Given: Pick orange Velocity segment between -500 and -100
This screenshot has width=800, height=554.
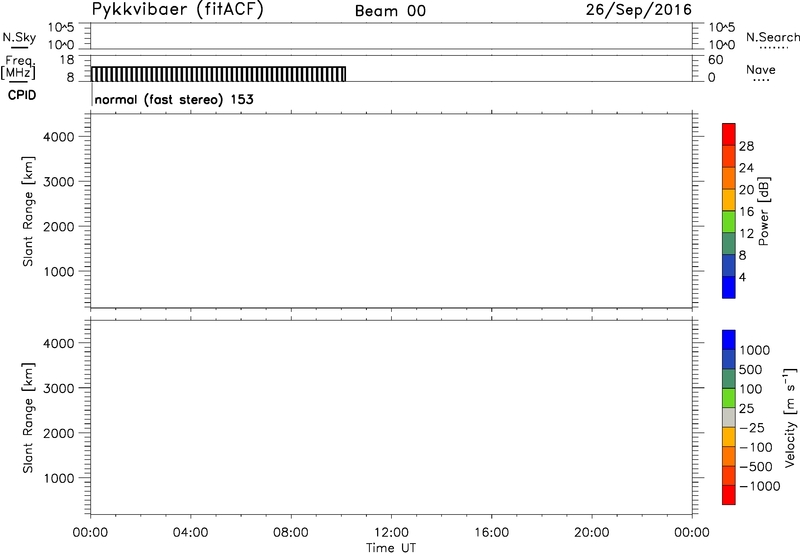Looking at the screenshot, I should click(x=729, y=456).
